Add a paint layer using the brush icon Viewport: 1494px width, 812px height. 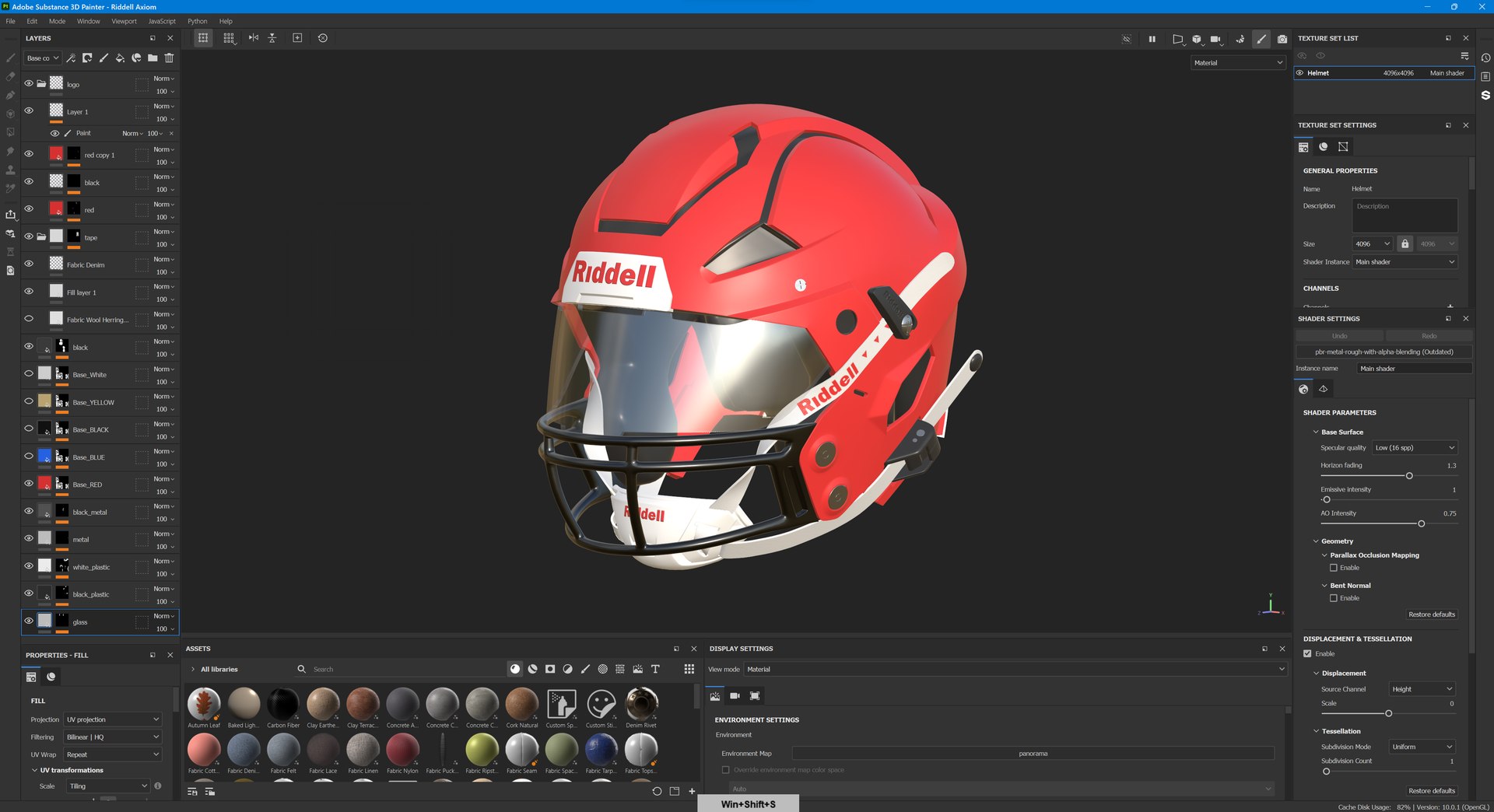tap(103, 58)
